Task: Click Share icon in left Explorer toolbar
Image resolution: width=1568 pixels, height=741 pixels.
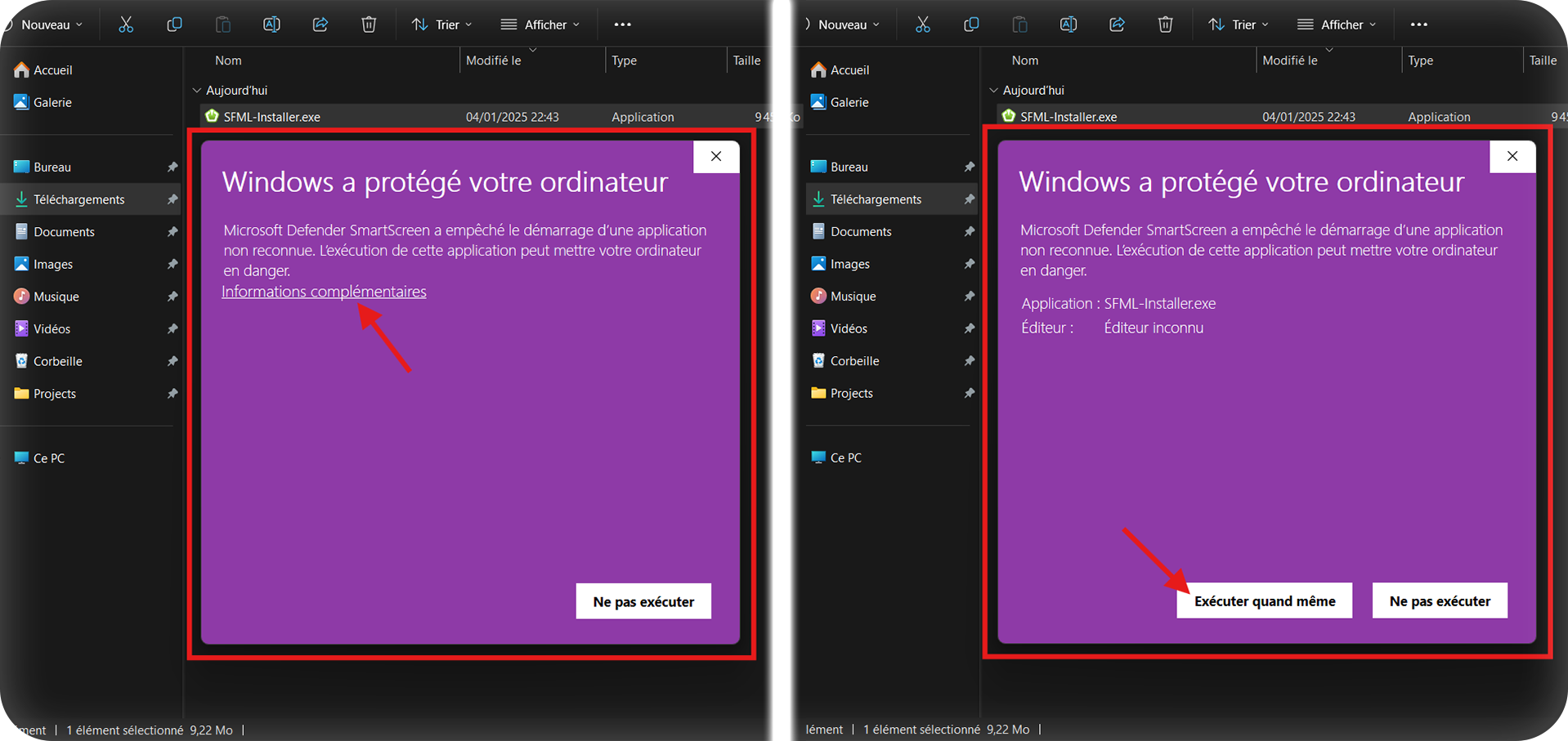Action: pos(320,25)
